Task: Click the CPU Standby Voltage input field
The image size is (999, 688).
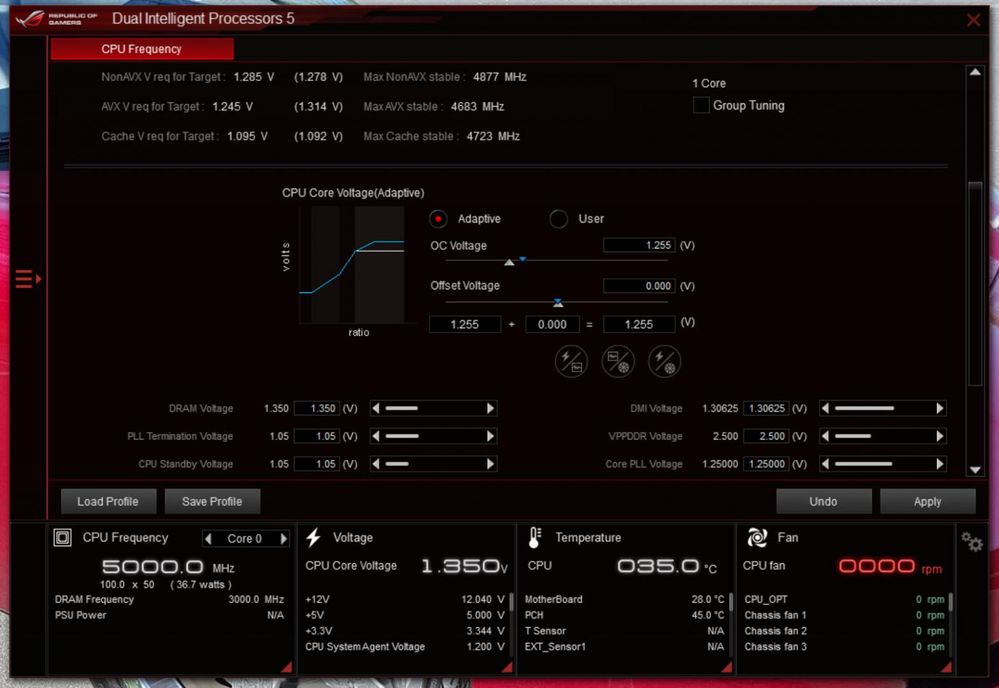Action: coord(317,464)
